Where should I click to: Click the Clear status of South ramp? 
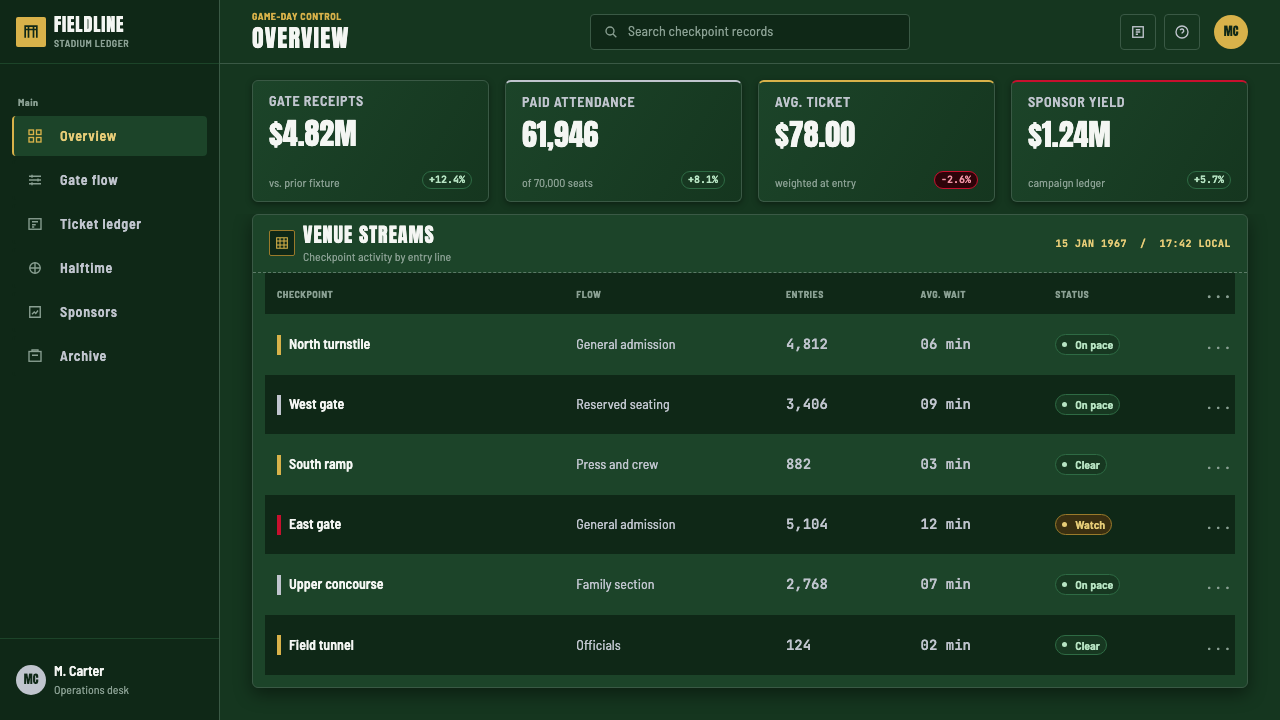(x=1081, y=465)
